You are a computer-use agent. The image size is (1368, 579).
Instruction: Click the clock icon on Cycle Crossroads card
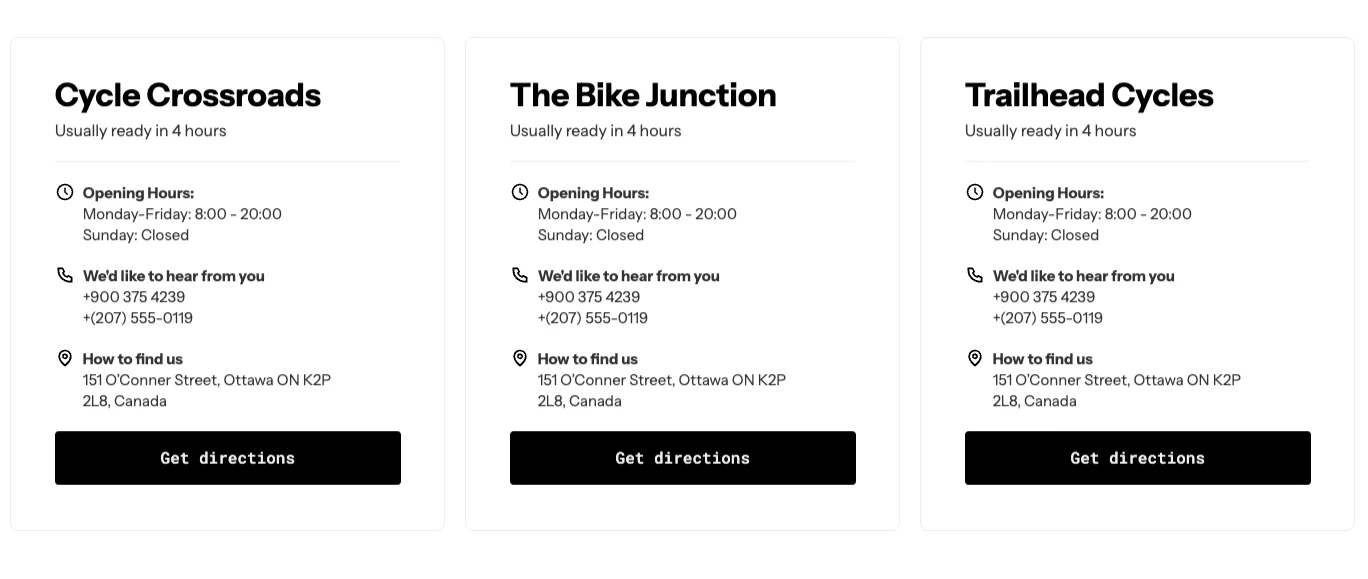click(65, 192)
